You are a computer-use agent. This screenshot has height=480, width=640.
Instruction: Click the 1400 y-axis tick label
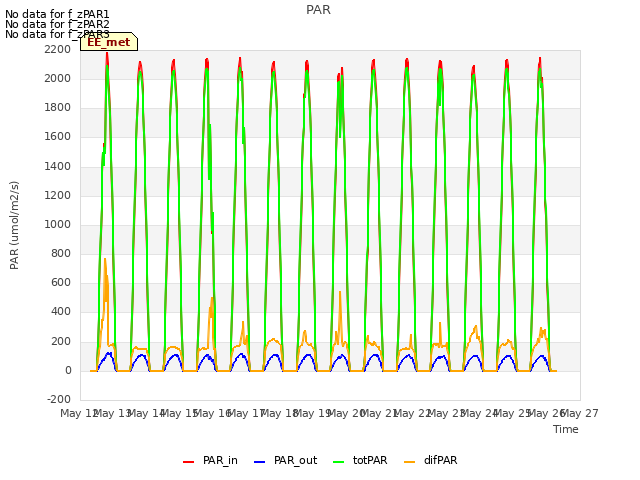(x=58, y=166)
